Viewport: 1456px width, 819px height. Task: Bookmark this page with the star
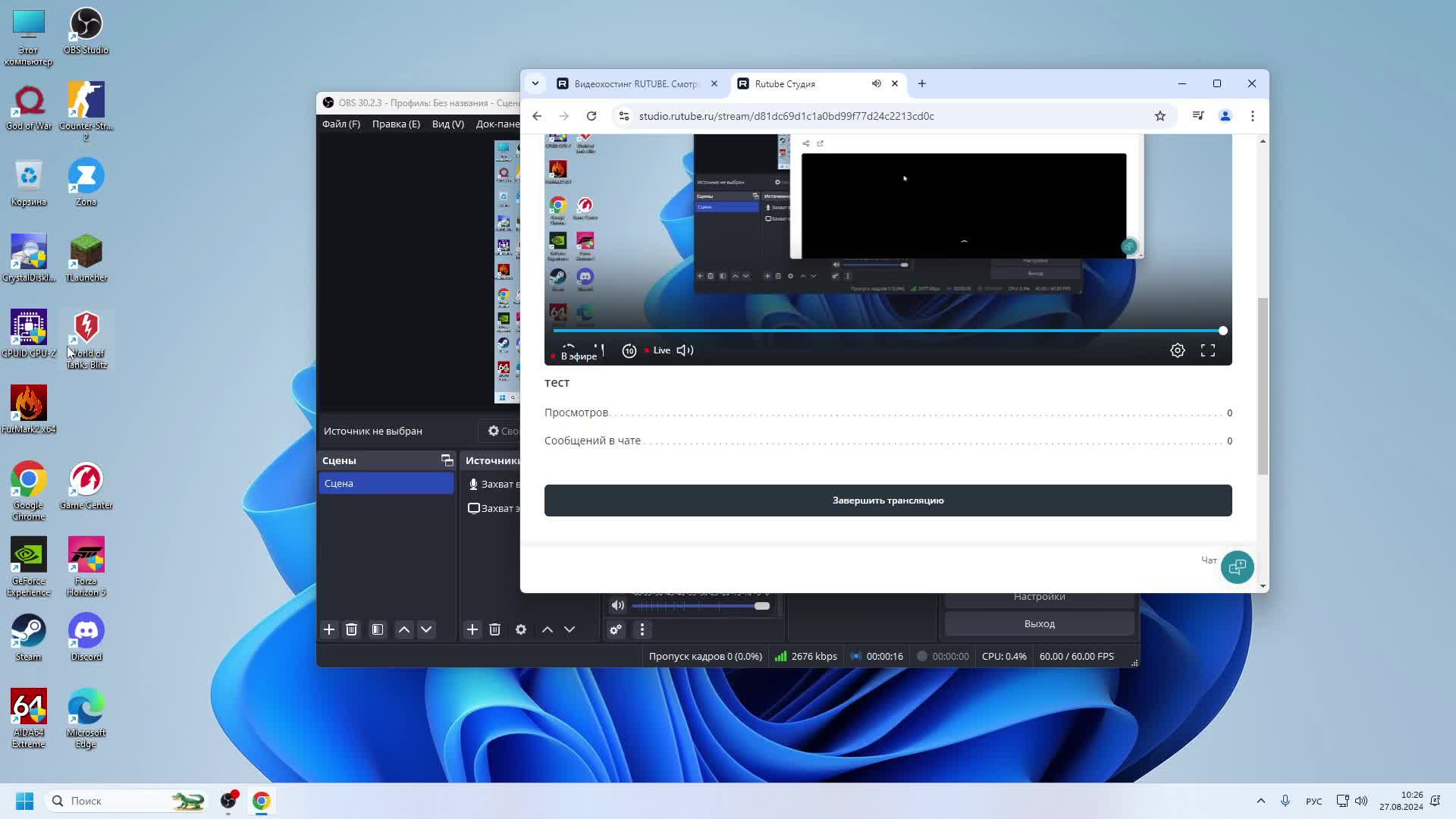[x=1159, y=116]
